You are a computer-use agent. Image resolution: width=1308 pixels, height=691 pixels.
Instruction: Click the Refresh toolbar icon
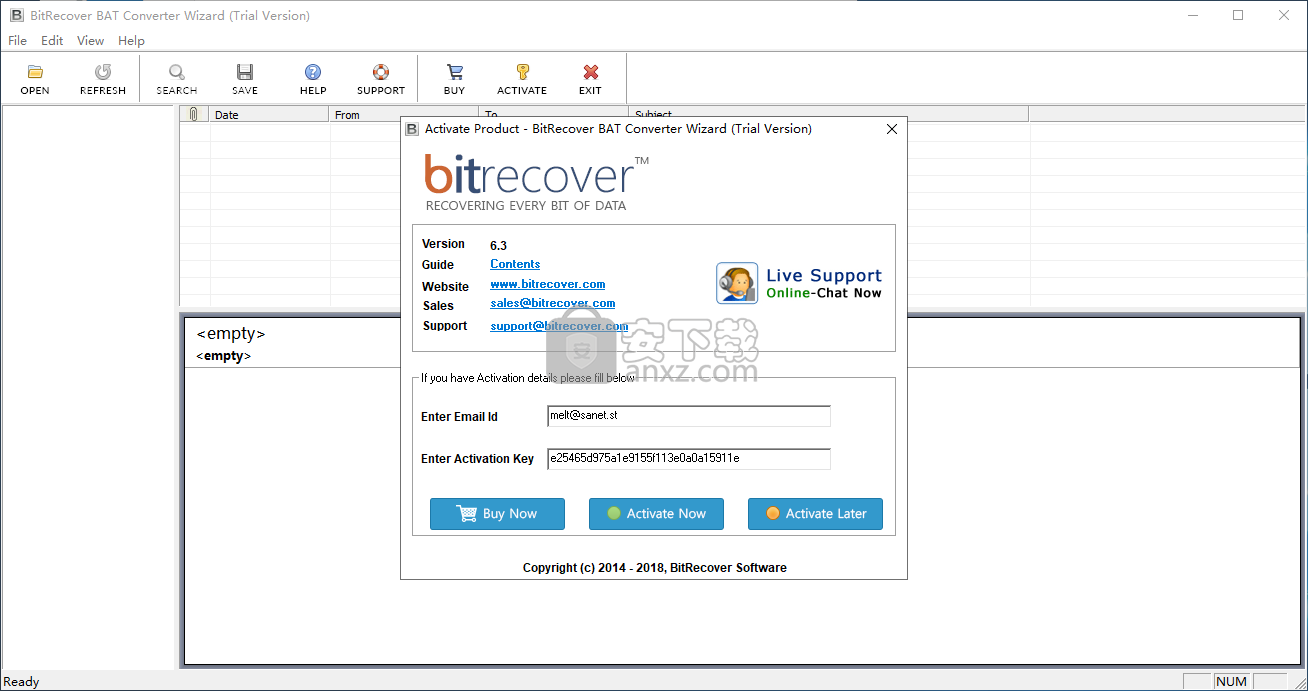pyautogui.click(x=103, y=72)
